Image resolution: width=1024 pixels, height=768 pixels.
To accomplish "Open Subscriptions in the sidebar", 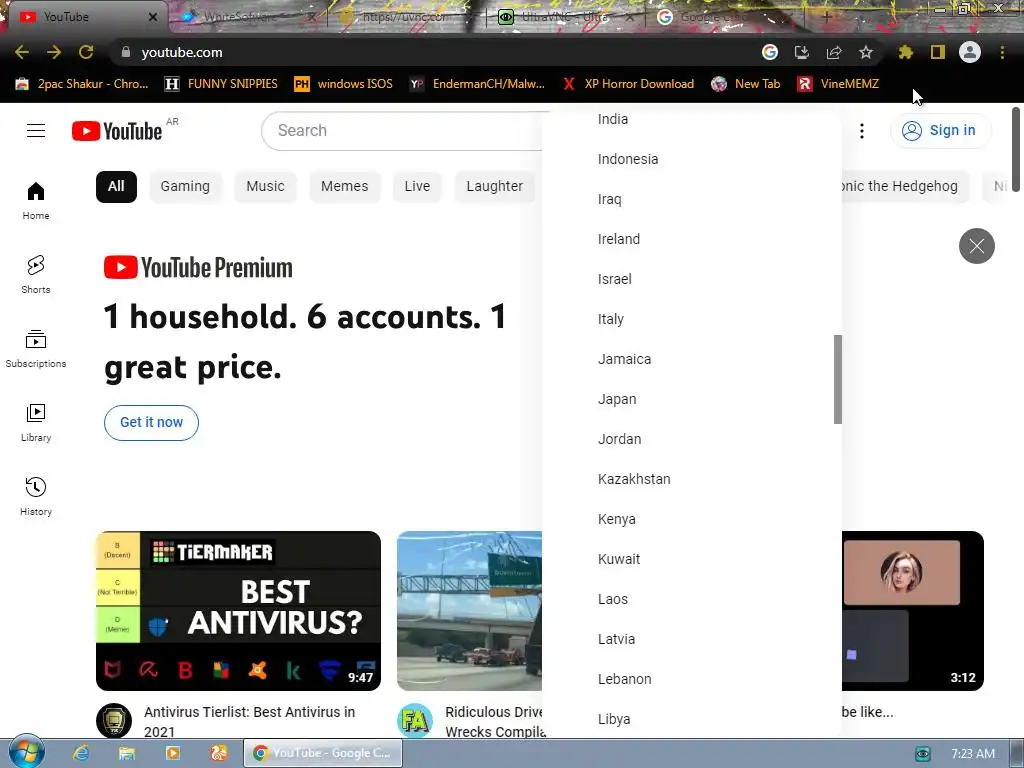I will click(36, 349).
